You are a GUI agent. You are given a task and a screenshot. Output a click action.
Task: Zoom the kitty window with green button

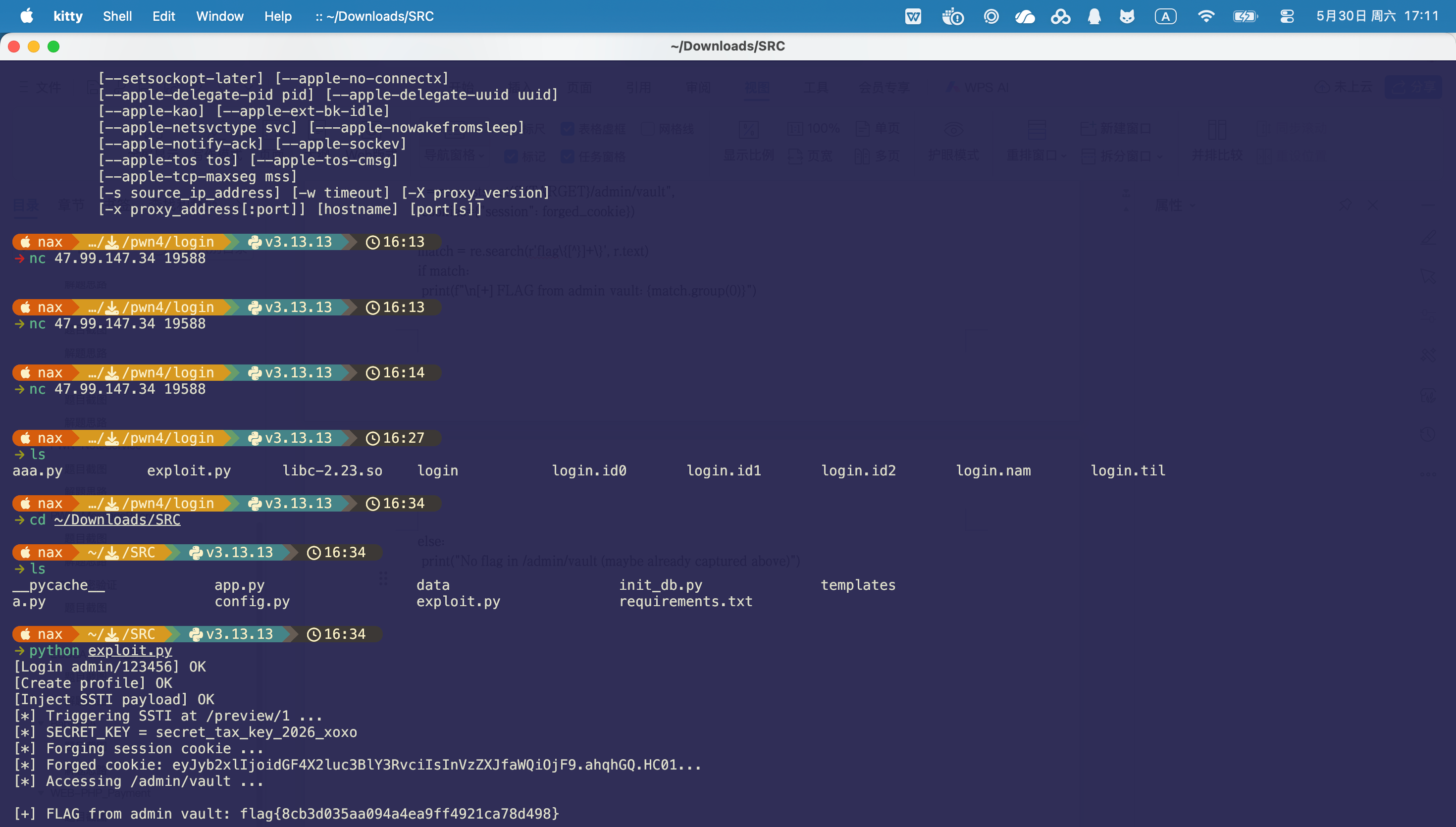click(53, 47)
